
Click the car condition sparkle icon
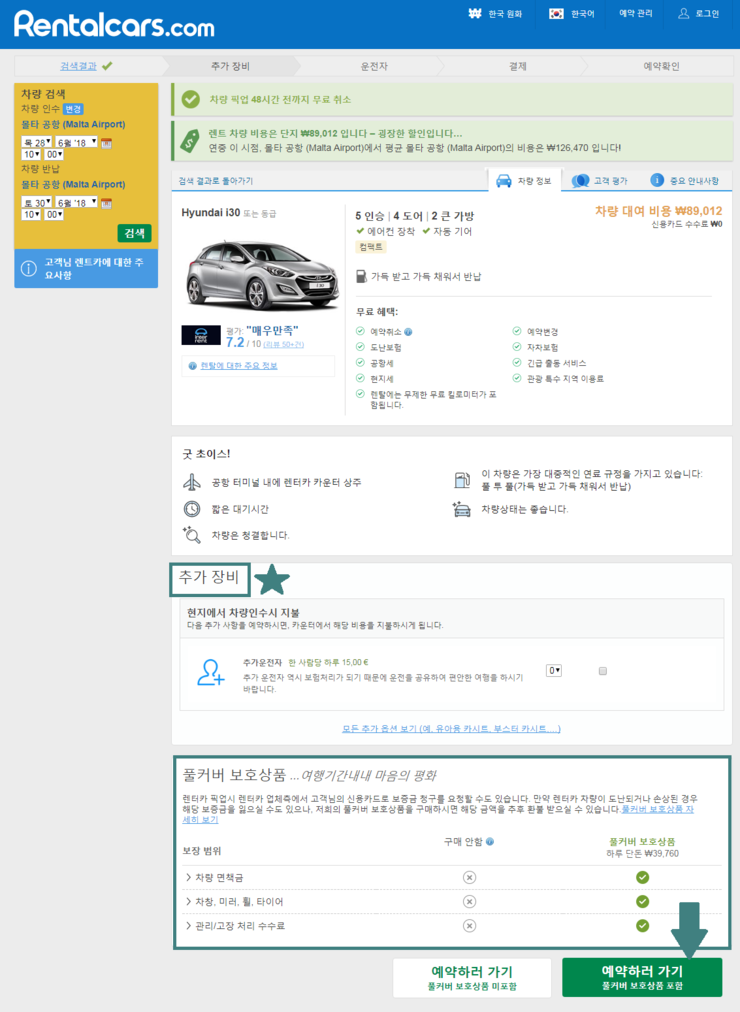click(462, 509)
